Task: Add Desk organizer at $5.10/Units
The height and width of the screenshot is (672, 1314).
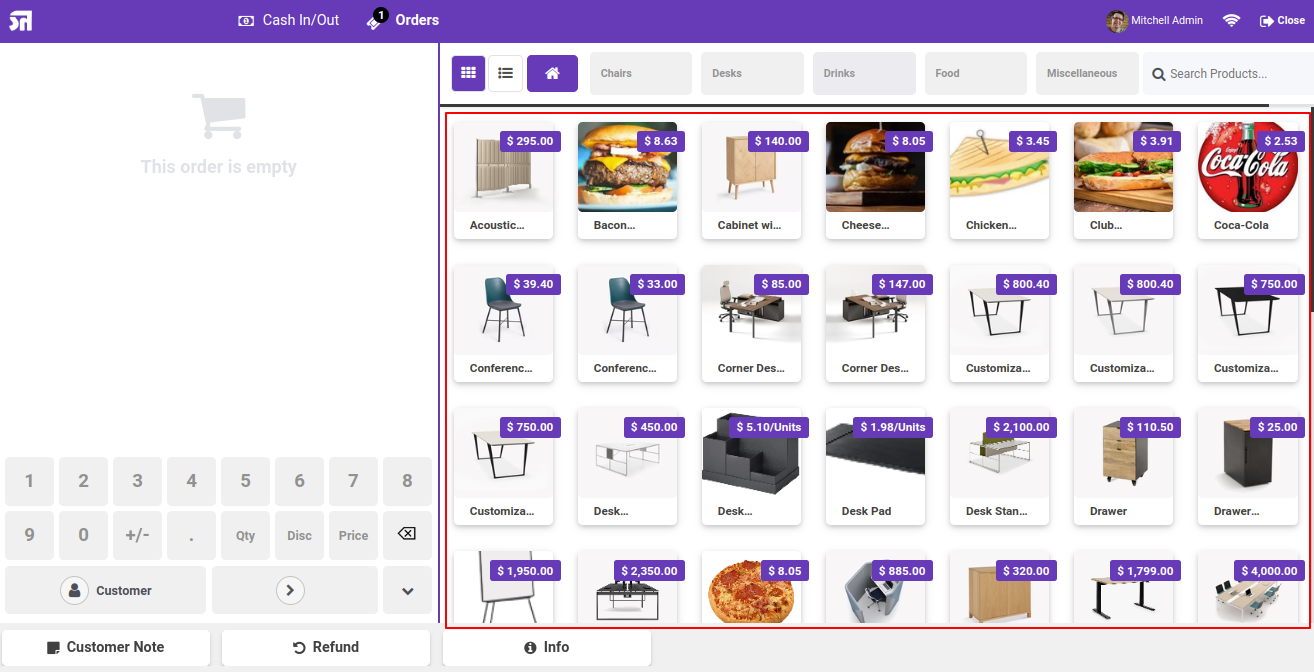Action: 752,467
